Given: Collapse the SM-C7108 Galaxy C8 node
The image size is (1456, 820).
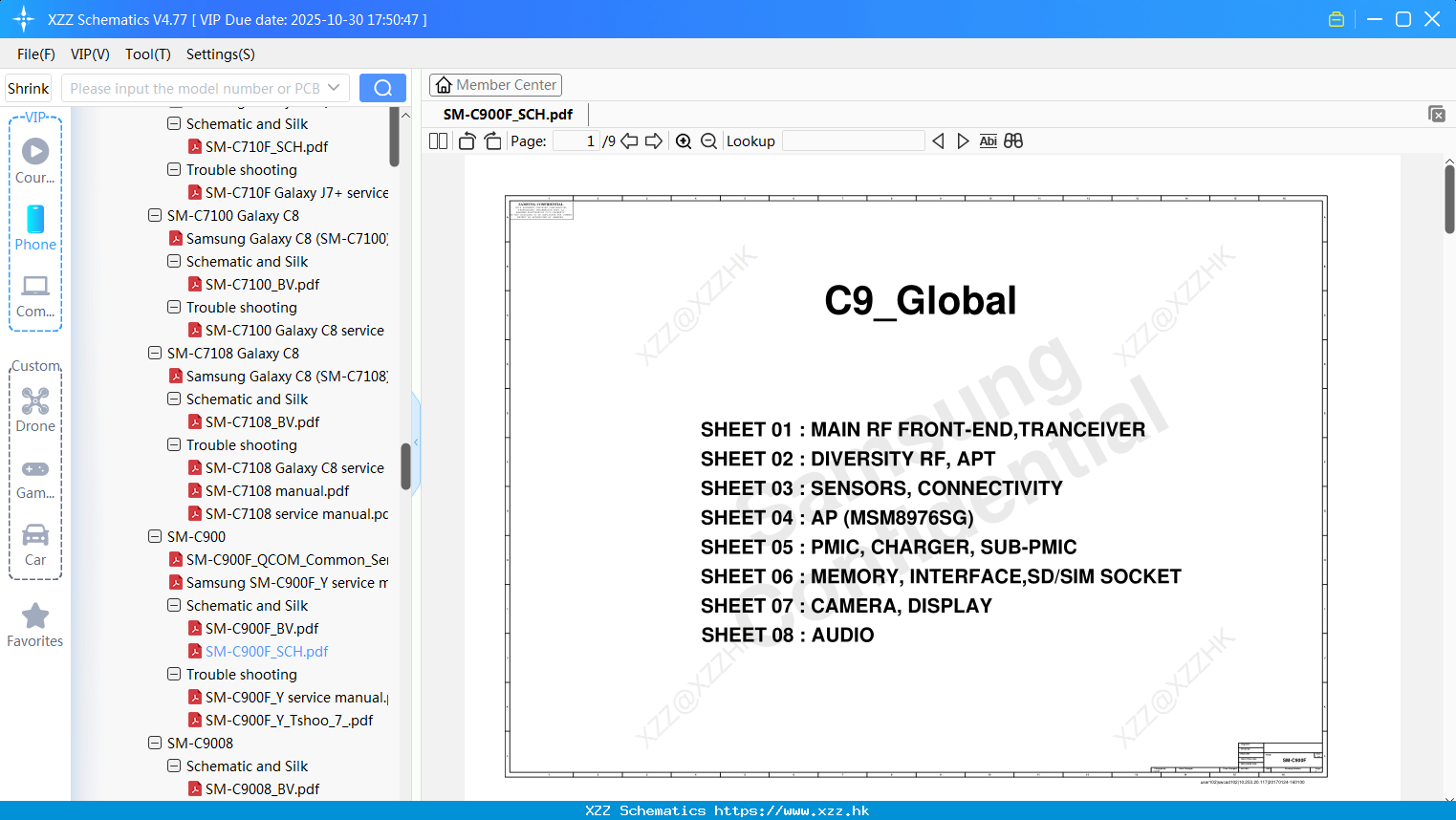Looking at the screenshot, I should pyautogui.click(x=155, y=353).
